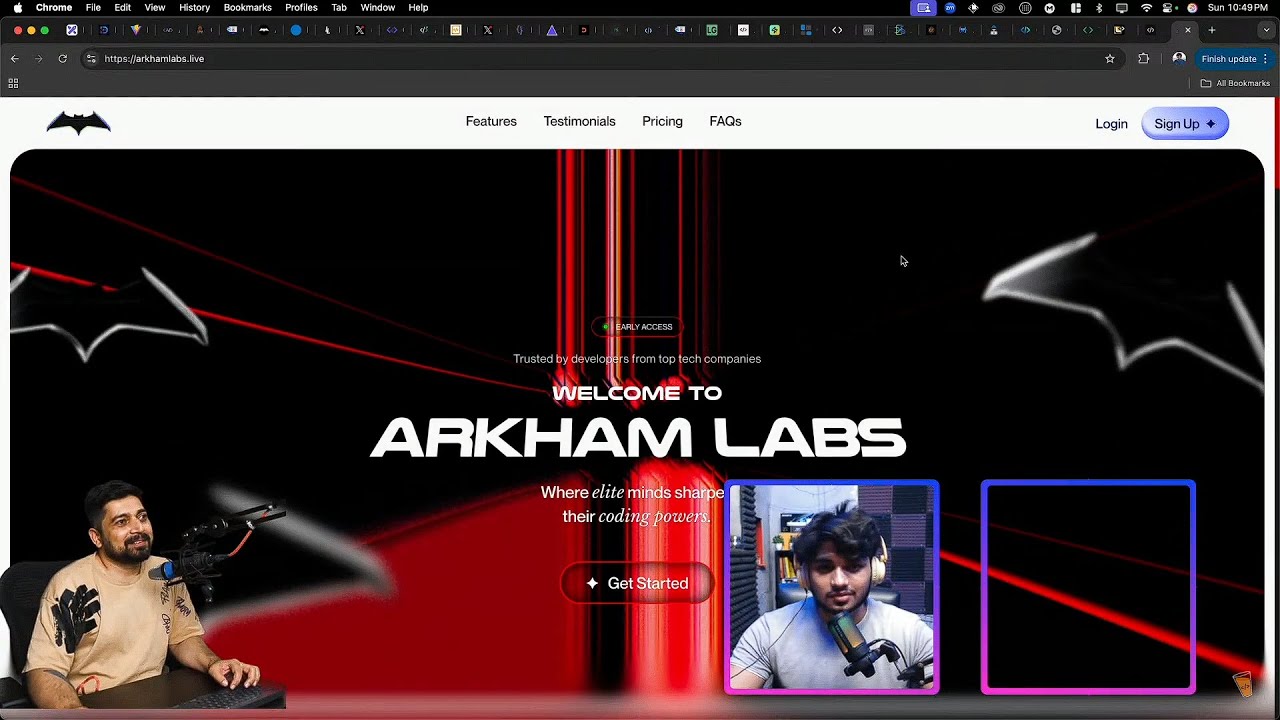Image resolution: width=1280 pixels, height=720 pixels.
Task: Open the apps grid icon in bookmarks bar
Action: (13, 83)
